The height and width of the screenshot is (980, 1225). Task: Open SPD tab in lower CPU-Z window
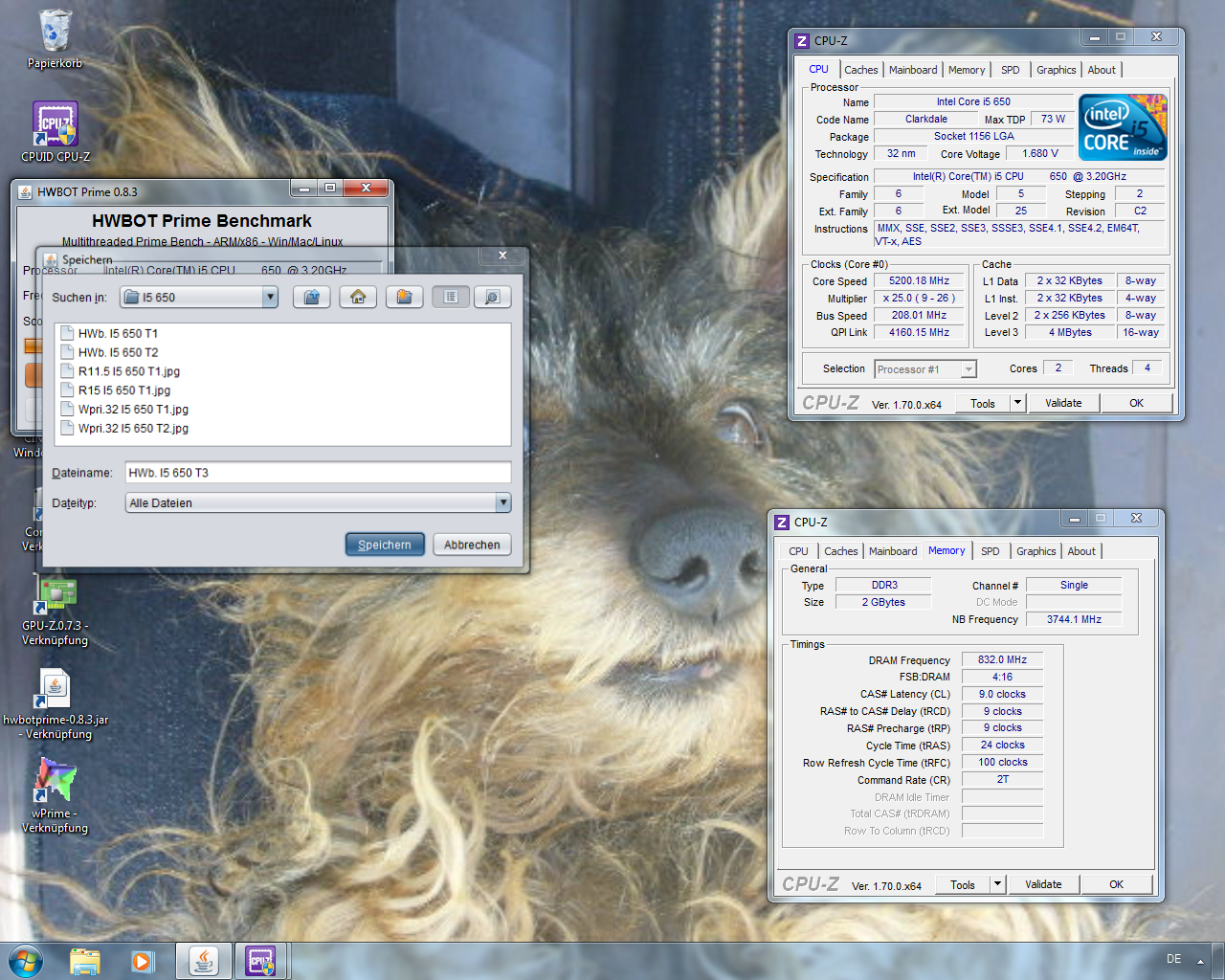[991, 551]
